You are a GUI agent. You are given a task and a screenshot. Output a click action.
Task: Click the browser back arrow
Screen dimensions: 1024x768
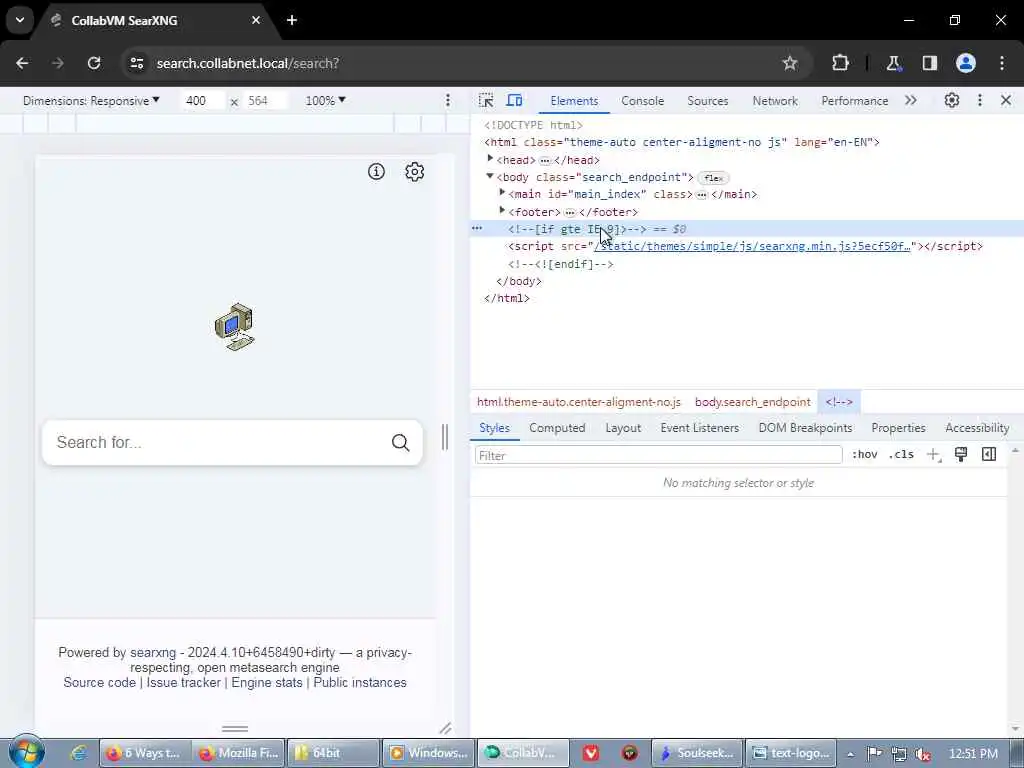(x=22, y=63)
